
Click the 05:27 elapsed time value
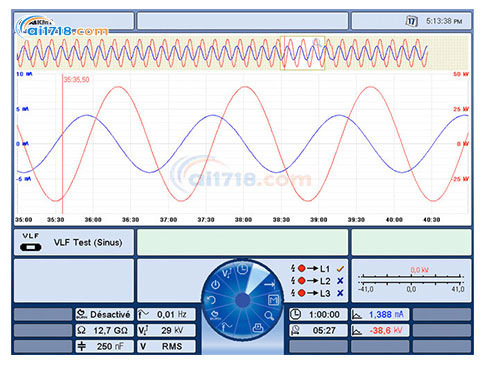pos(324,330)
